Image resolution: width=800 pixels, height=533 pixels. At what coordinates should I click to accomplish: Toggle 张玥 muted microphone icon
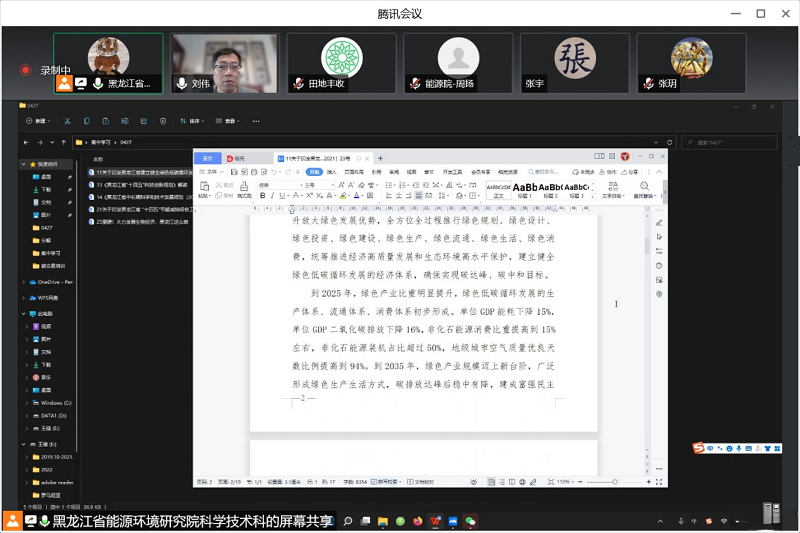(x=649, y=83)
